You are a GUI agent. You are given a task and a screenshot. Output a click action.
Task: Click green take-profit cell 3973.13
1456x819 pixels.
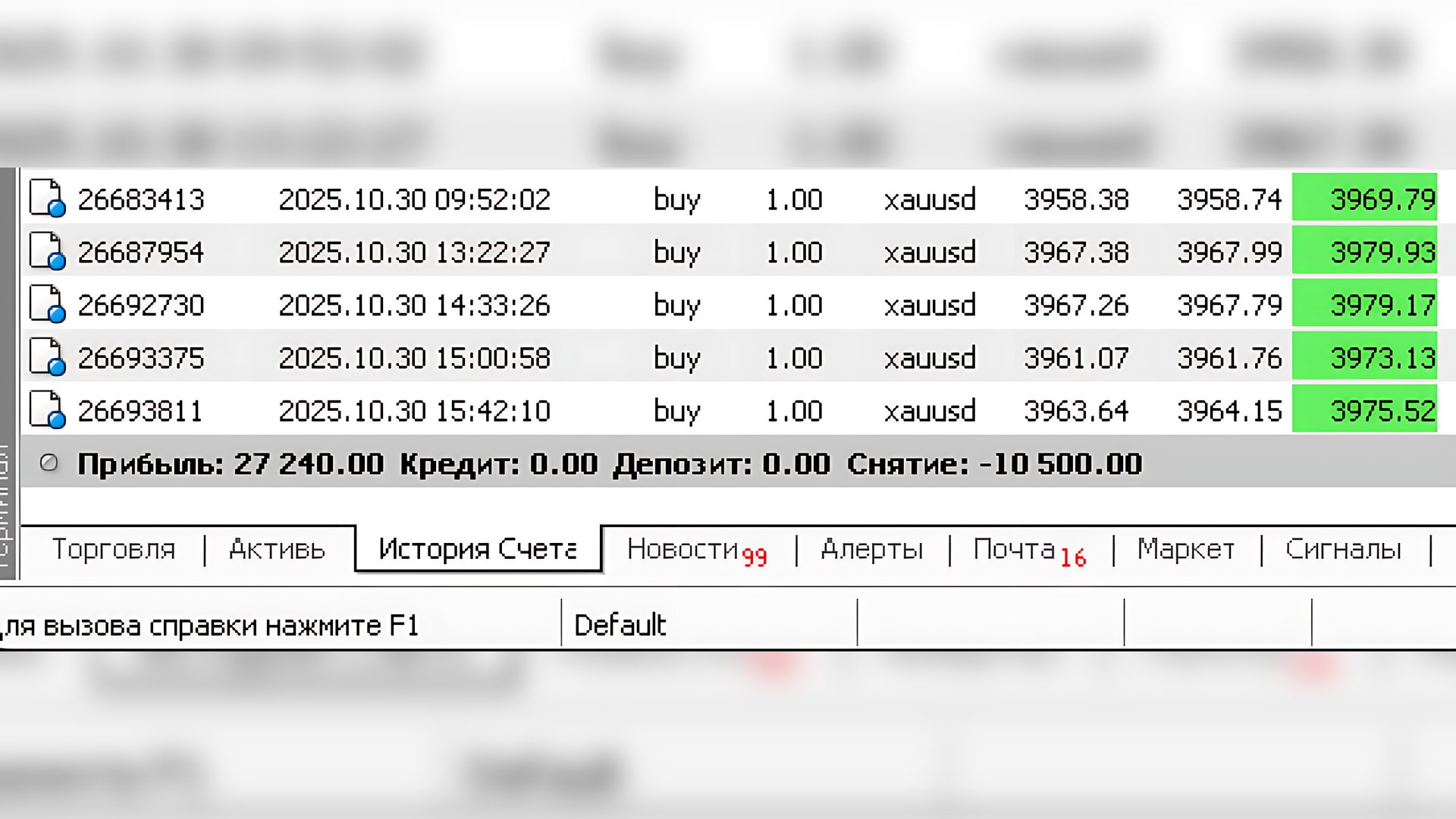1365,356
